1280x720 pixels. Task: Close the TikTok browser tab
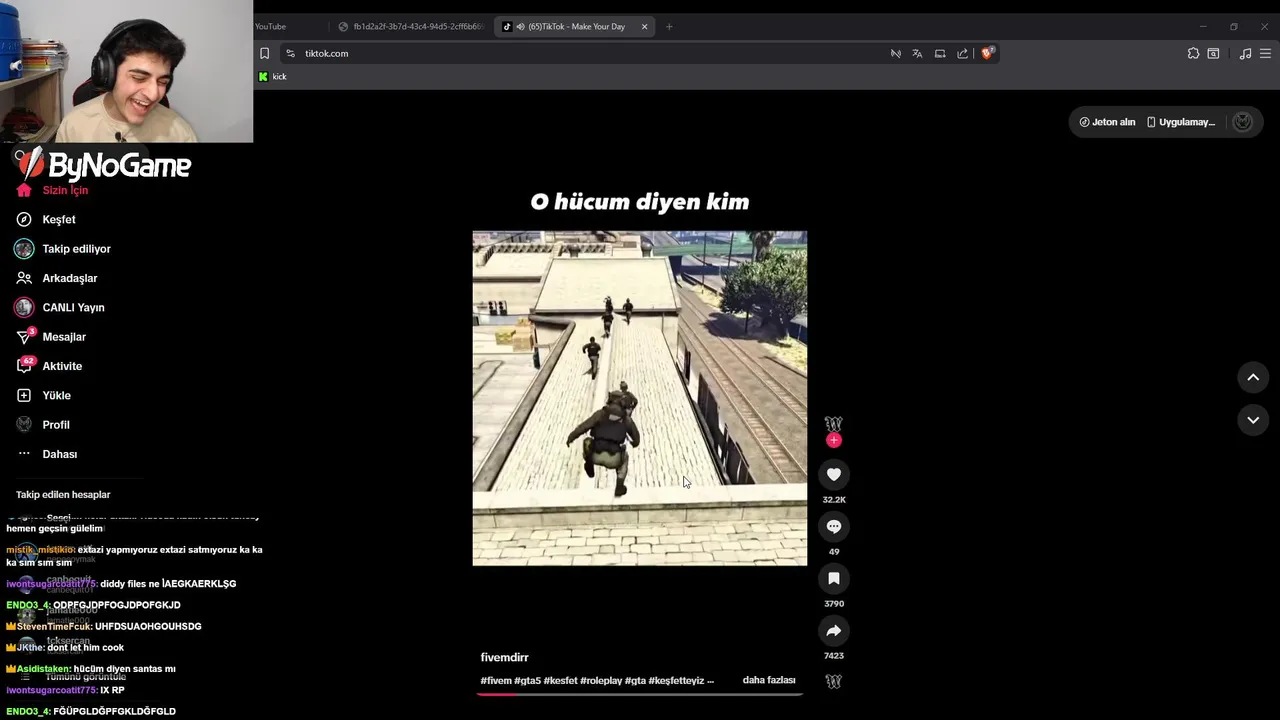(x=644, y=26)
